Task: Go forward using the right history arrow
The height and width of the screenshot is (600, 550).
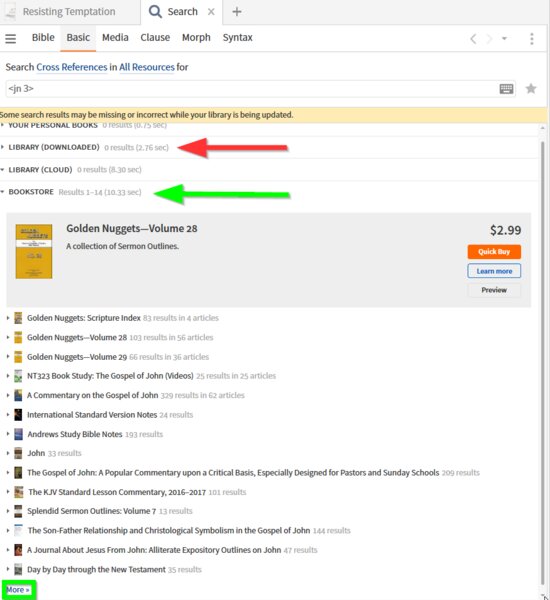Action: 489,39
